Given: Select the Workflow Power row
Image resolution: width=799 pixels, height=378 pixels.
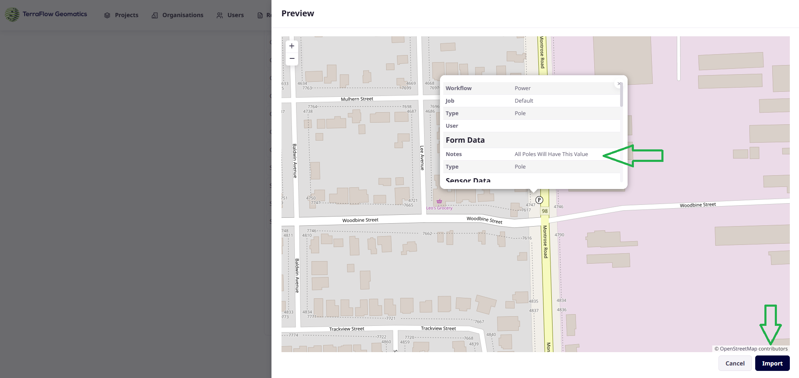Looking at the screenshot, I should coord(531,88).
